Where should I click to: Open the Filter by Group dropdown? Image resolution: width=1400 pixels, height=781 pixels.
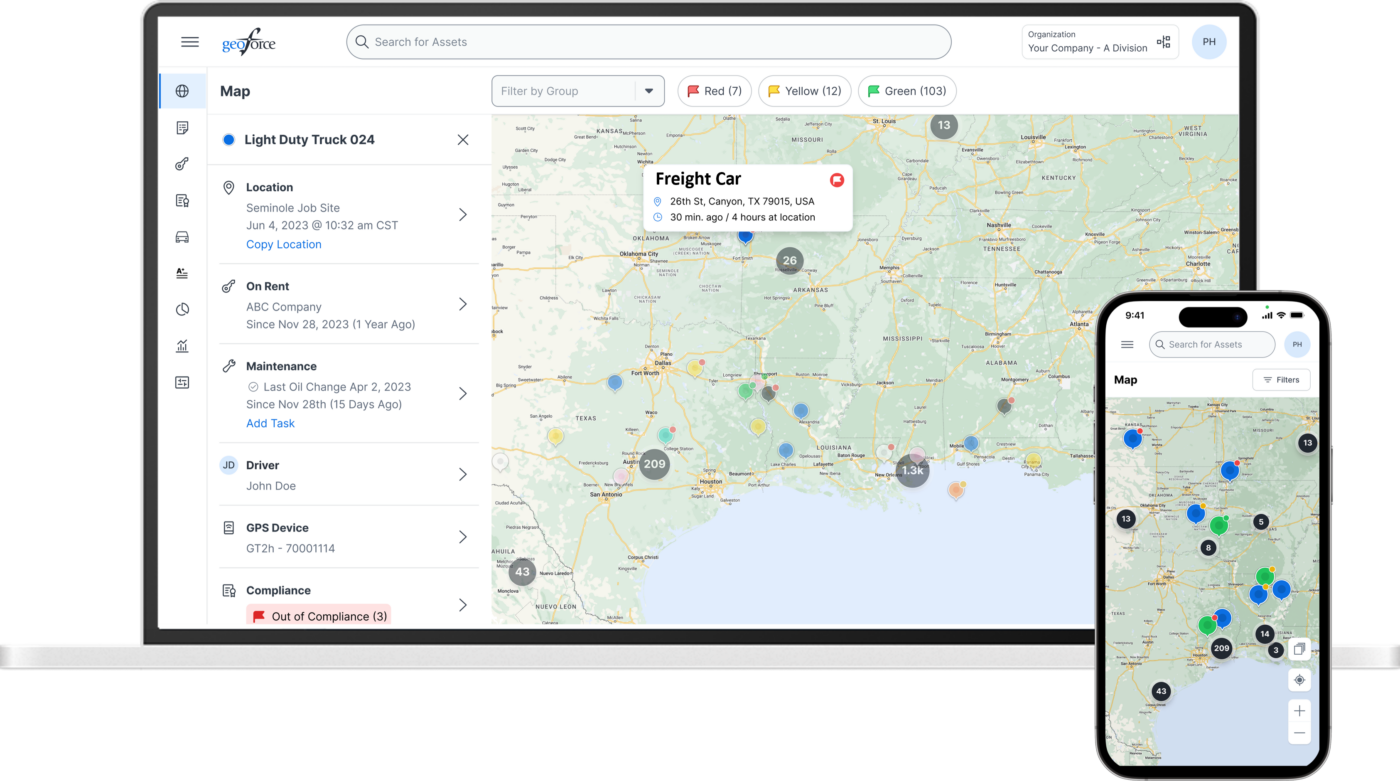coord(578,91)
